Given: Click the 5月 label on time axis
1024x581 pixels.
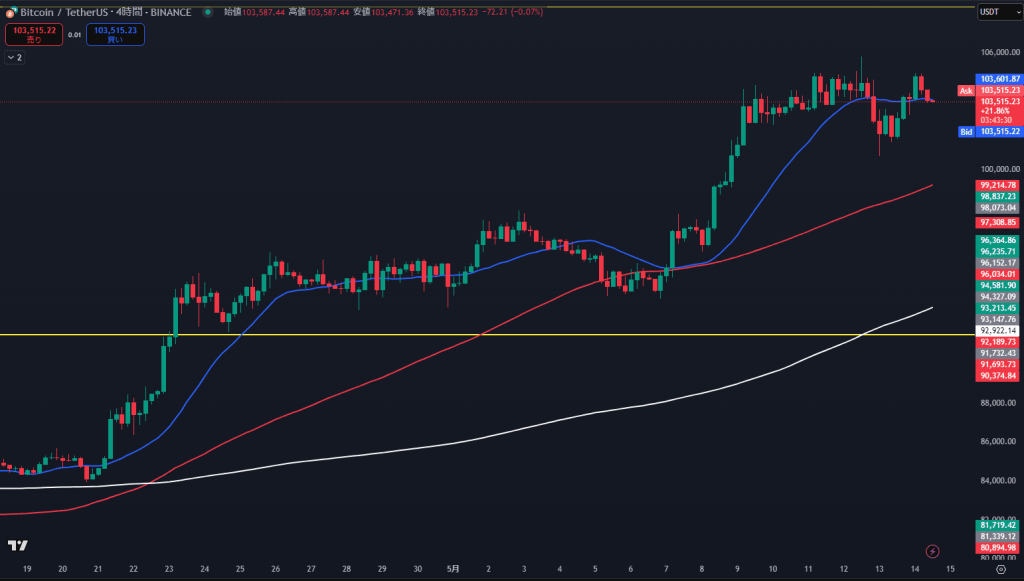Looking at the screenshot, I should (x=453, y=569).
